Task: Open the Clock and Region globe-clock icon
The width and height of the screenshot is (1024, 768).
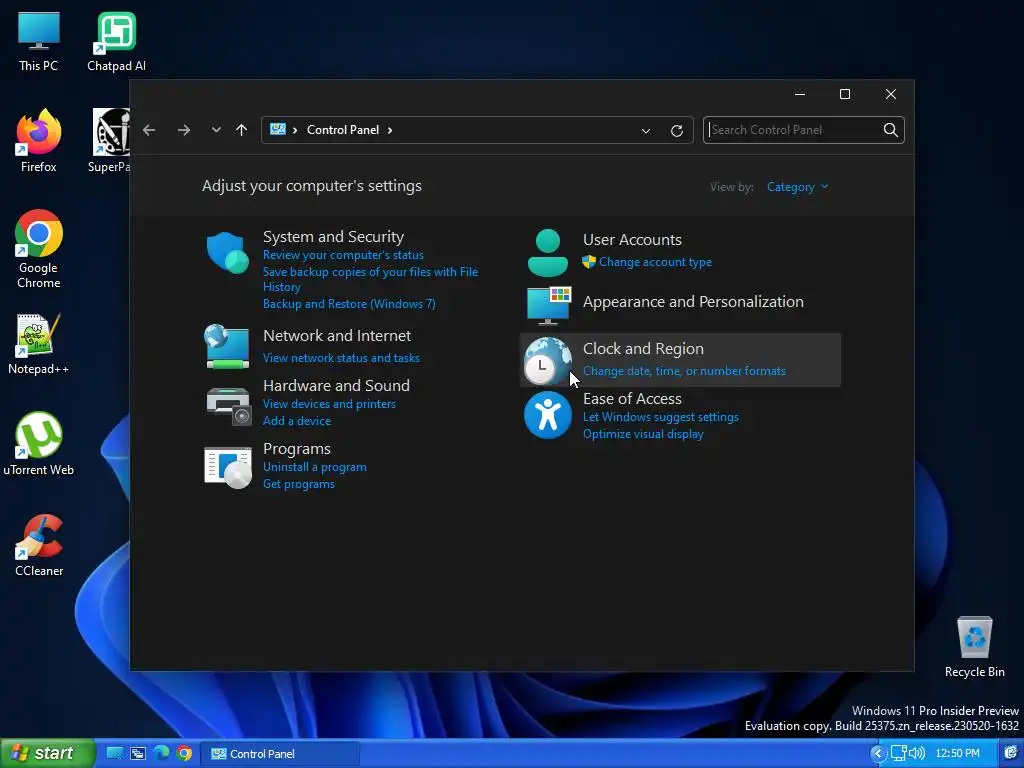Action: (547, 360)
